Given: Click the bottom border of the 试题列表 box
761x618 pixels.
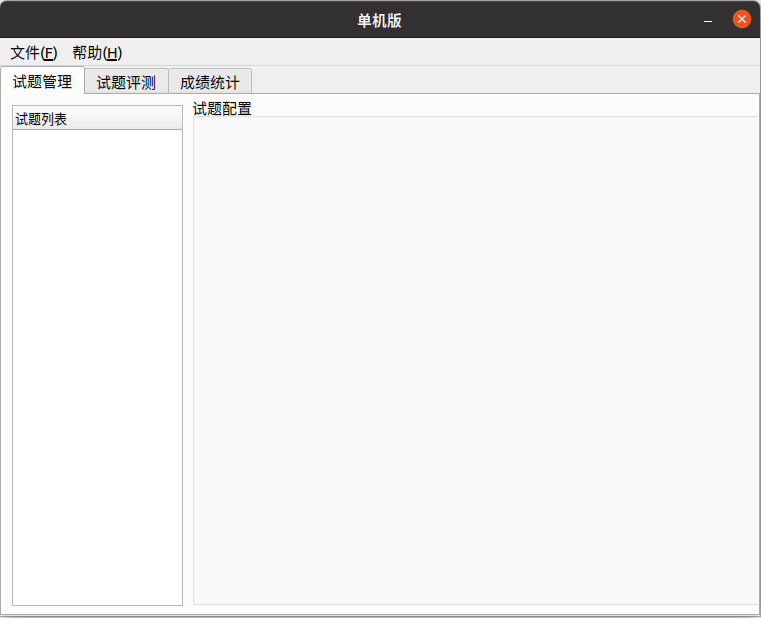Looking at the screenshot, I should click(x=97, y=605).
